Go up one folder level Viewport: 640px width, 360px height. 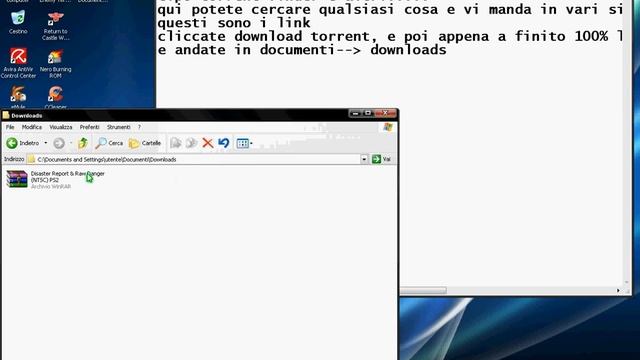(x=83, y=143)
